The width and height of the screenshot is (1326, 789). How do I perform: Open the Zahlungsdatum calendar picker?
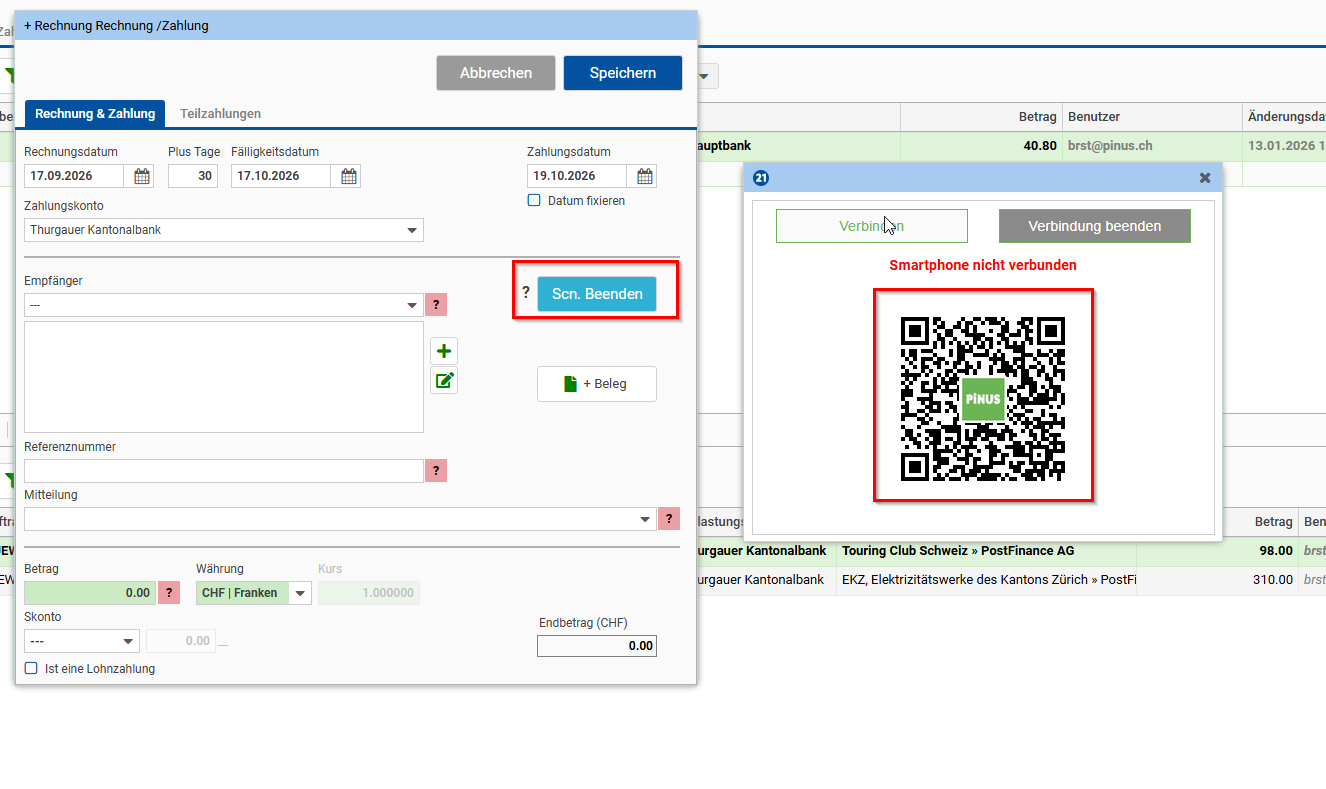(x=646, y=176)
